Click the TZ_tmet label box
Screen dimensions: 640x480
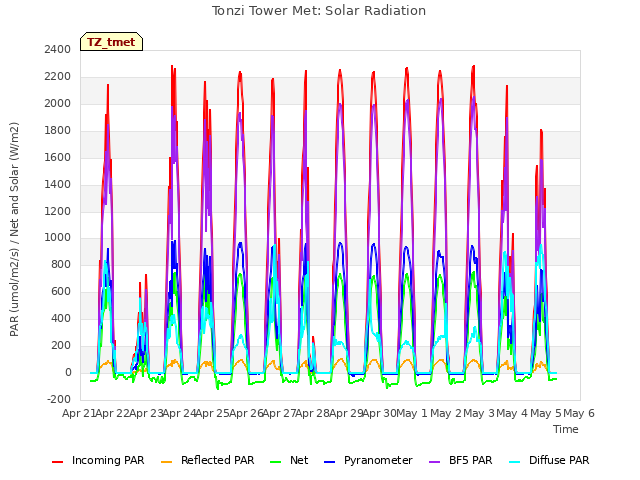tap(111, 42)
